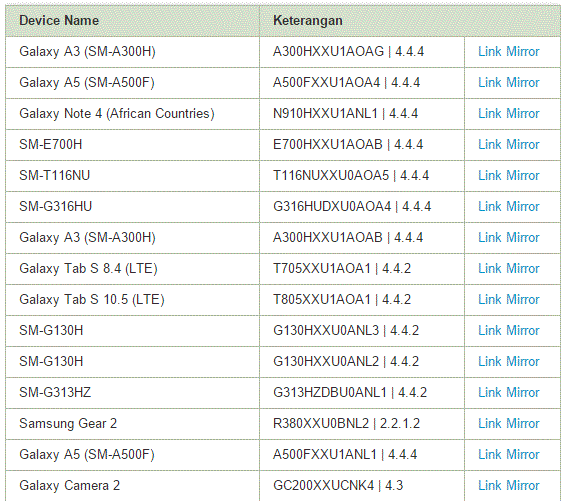The height and width of the screenshot is (501, 561).
Task: Click Link Mirror for Galaxy Tab S 10.5
Action: [508, 300]
